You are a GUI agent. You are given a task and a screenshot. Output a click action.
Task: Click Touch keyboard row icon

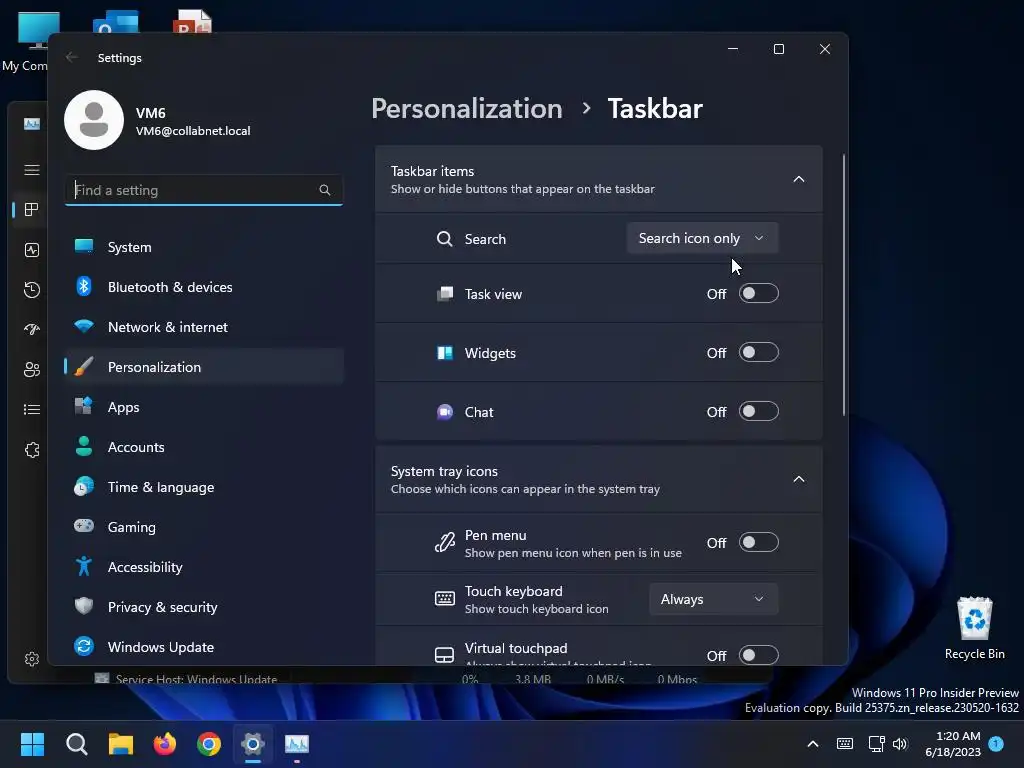(445, 599)
